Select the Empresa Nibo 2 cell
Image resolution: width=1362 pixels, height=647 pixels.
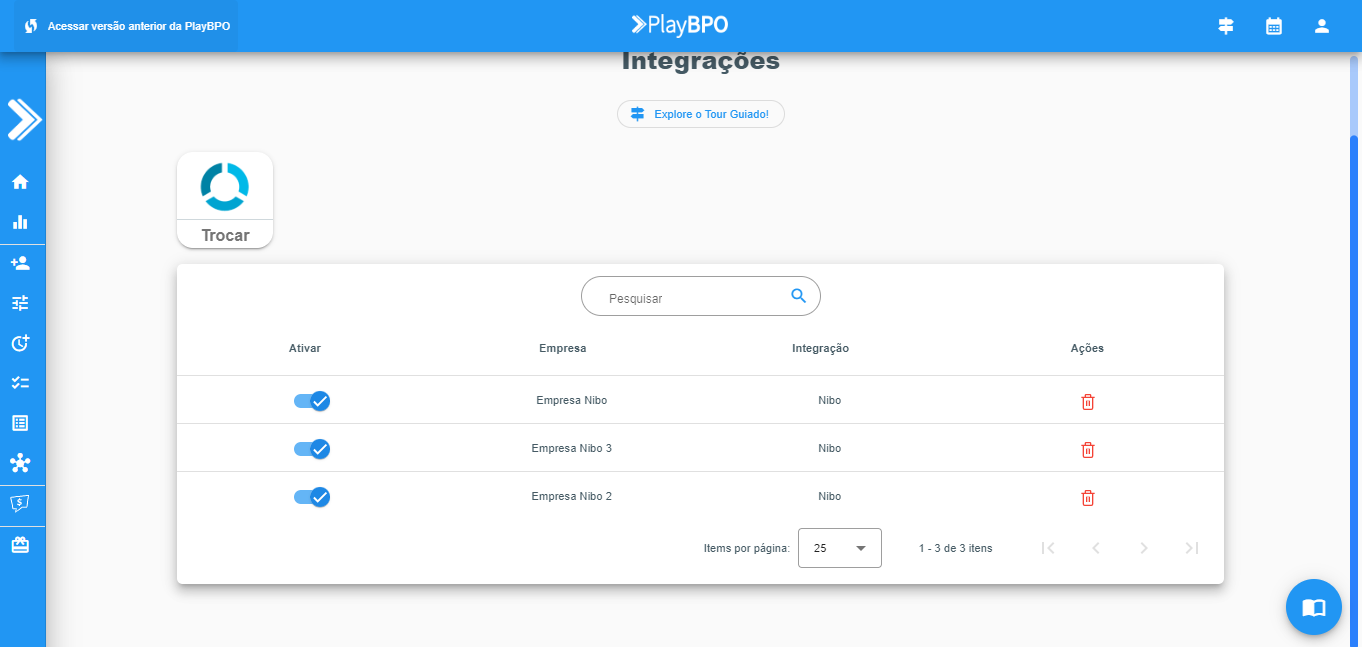[x=572, y=496]
